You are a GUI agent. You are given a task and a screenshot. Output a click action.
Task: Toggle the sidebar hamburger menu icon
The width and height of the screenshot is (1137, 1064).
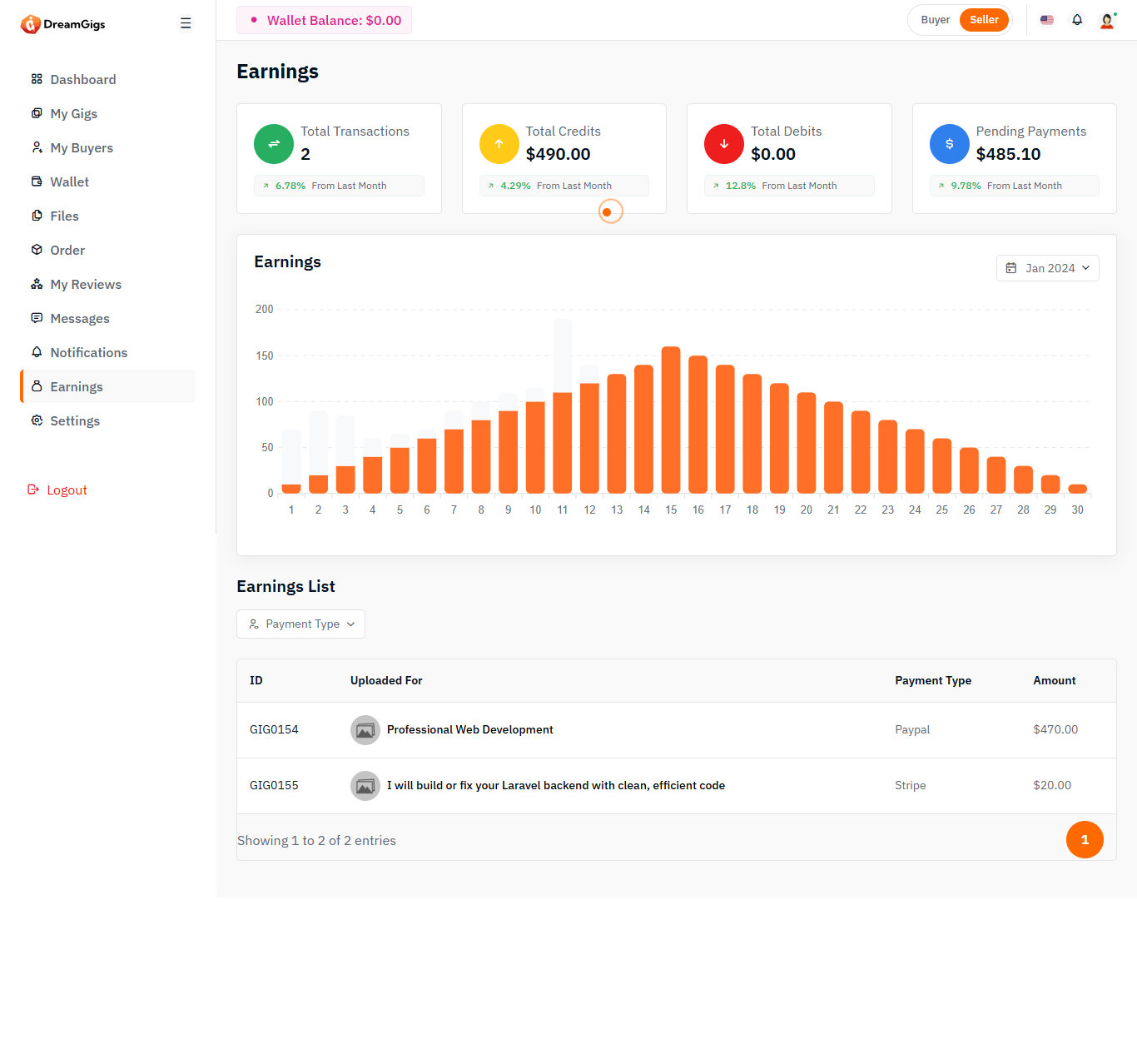(186, 23)
